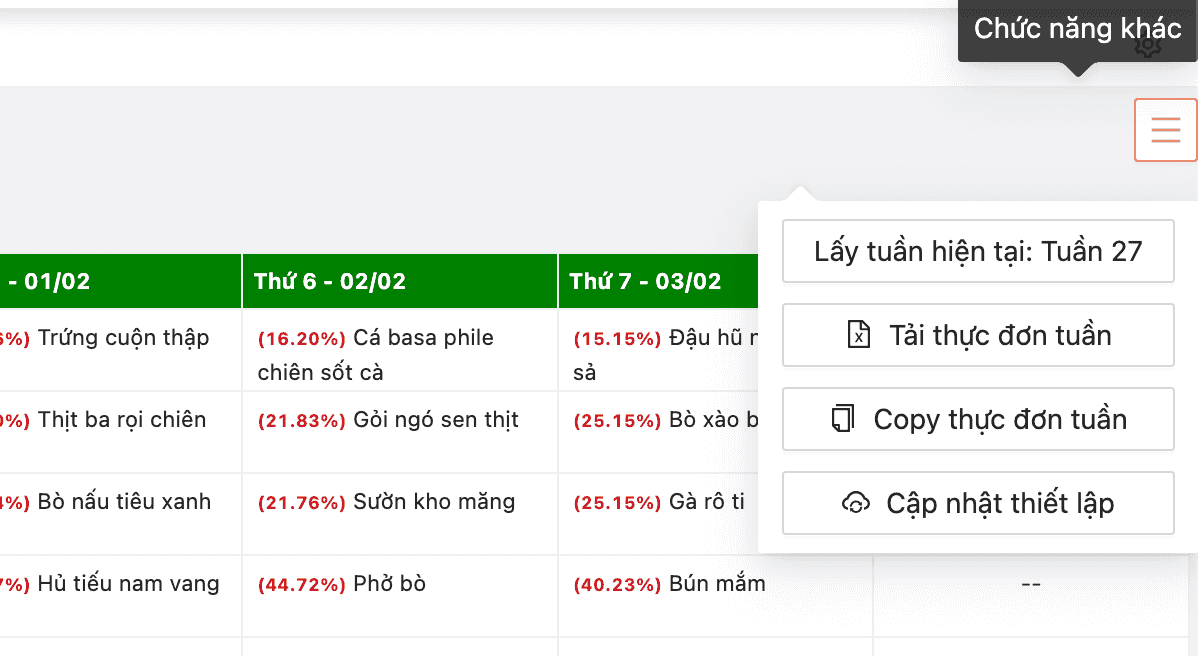Click the gear icon in the Chức năng khác tooltip
The width and height of the screenshot is (1198, 656).
[x=1147, y=47]
